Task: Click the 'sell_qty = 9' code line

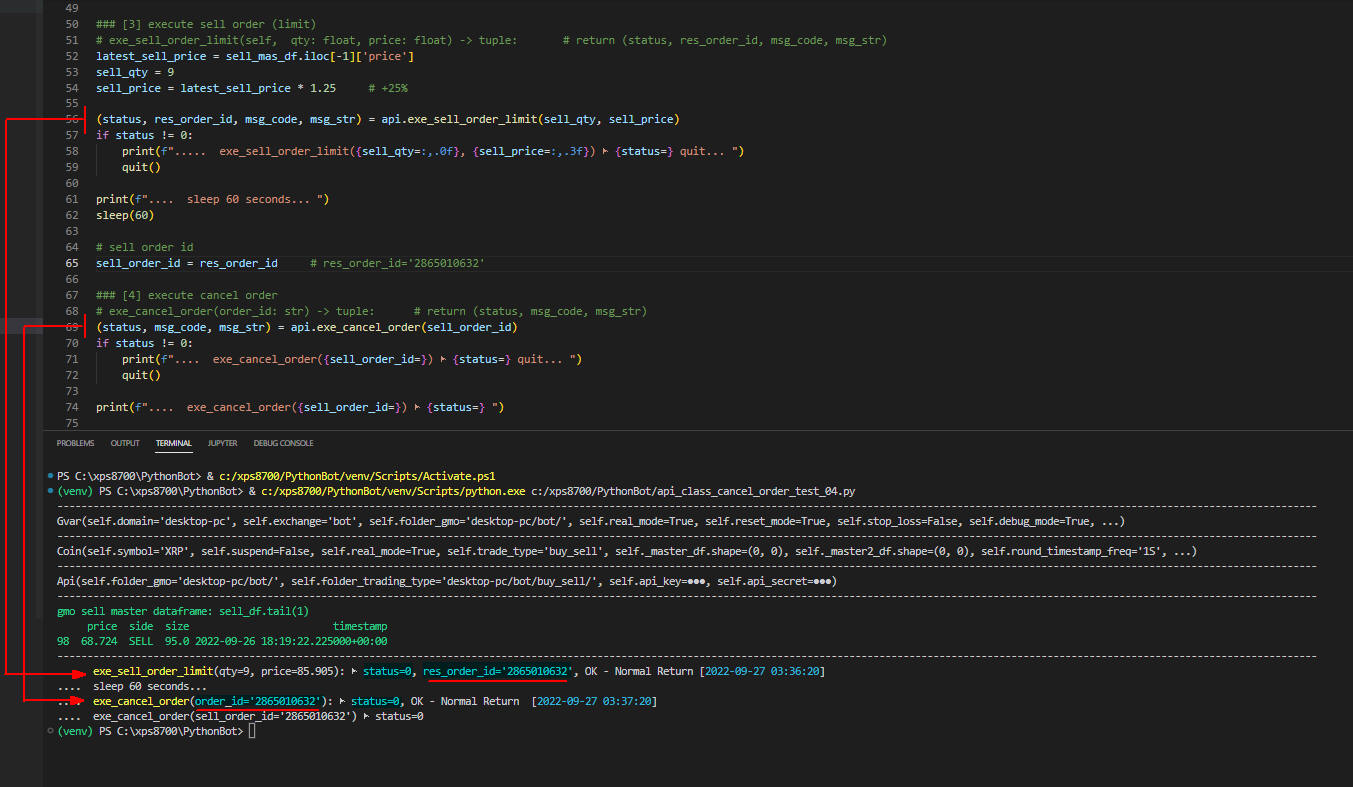Action: 135,72
